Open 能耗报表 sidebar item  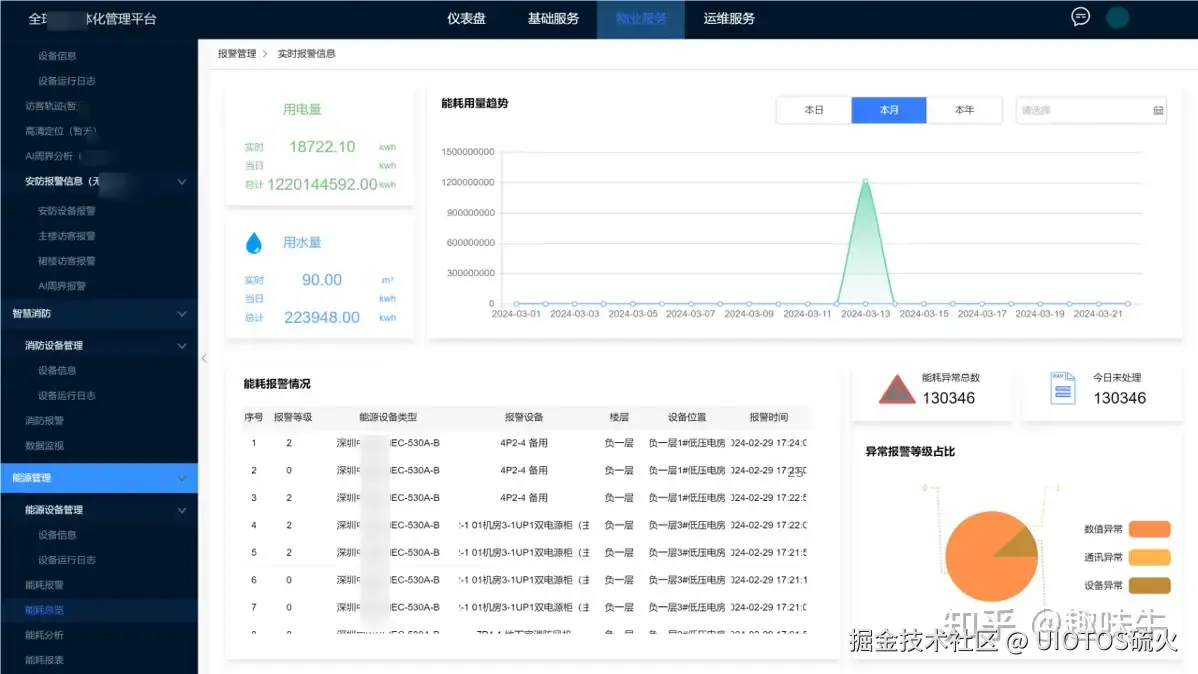[x=44, y=660]
